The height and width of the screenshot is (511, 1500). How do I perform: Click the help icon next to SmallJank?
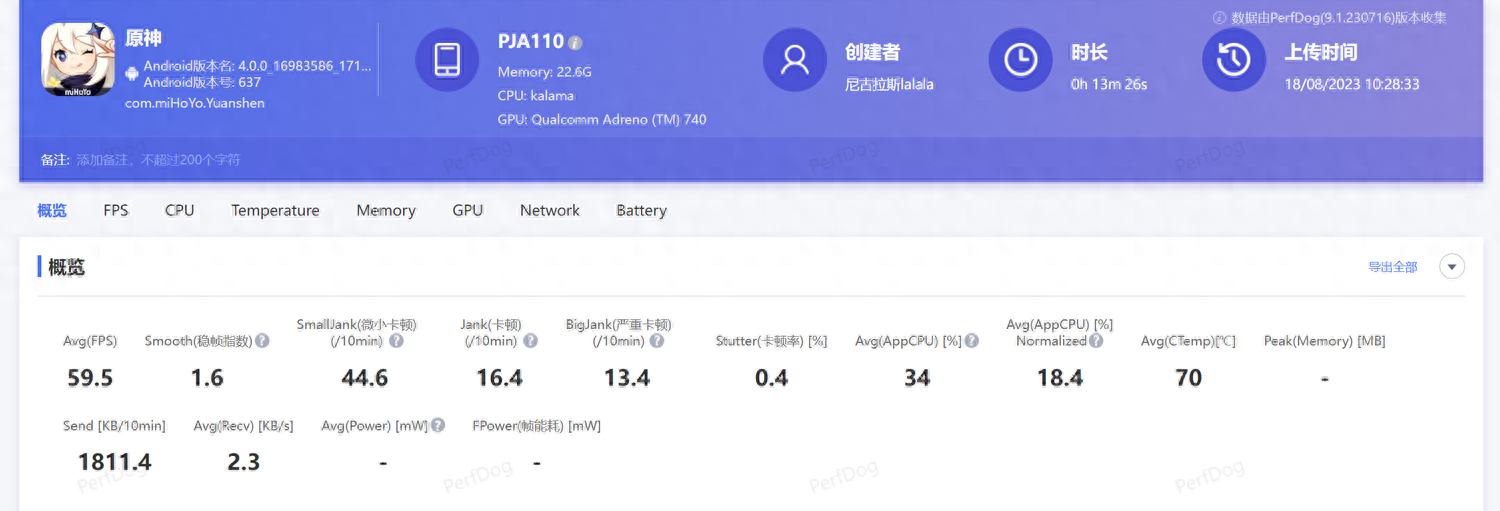pos(396,341)
